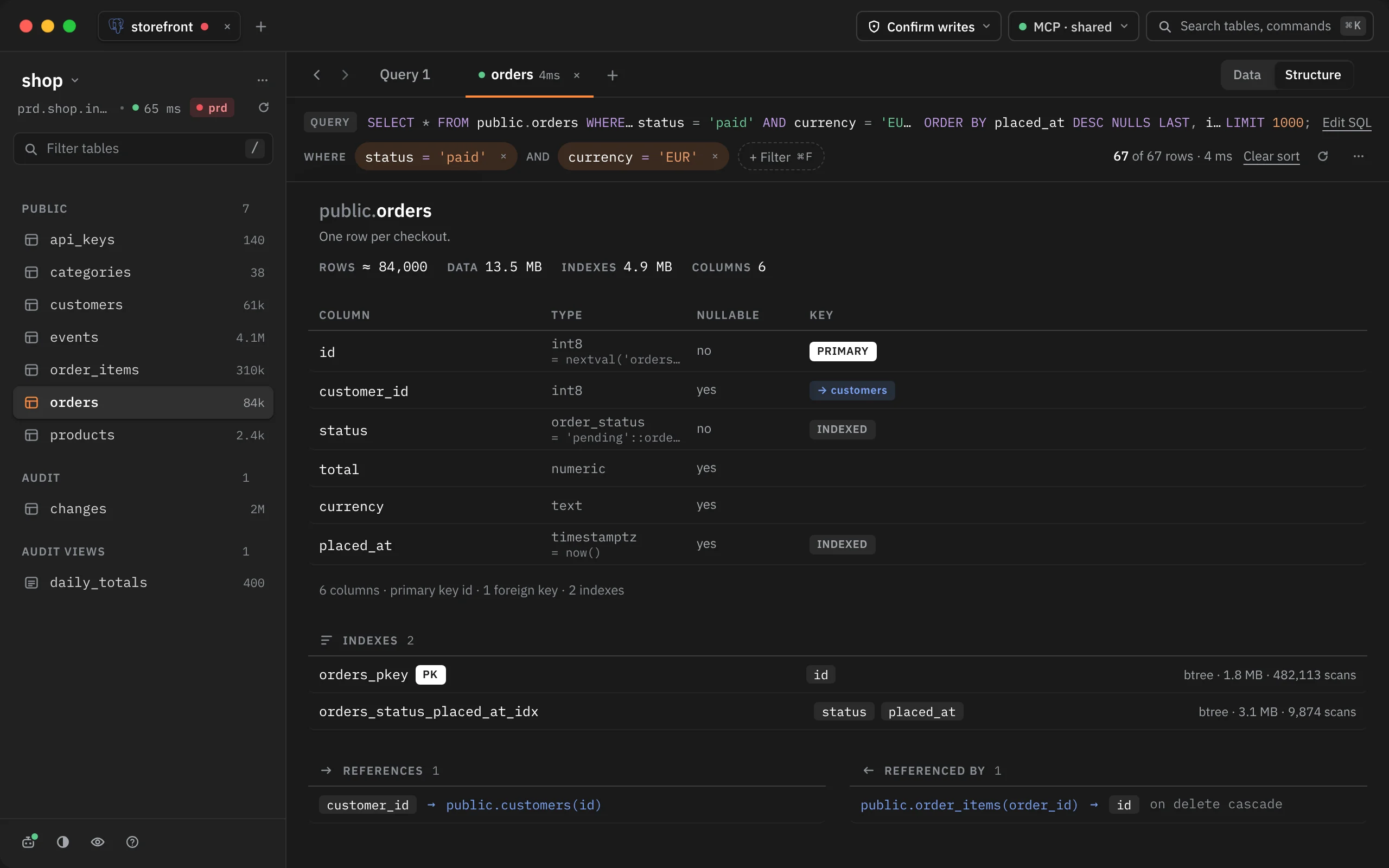Image resolution: width=1389 pixels, height=868 pixels.
Task: Open the order_items table in sidebar
Action: coord(143,369)
